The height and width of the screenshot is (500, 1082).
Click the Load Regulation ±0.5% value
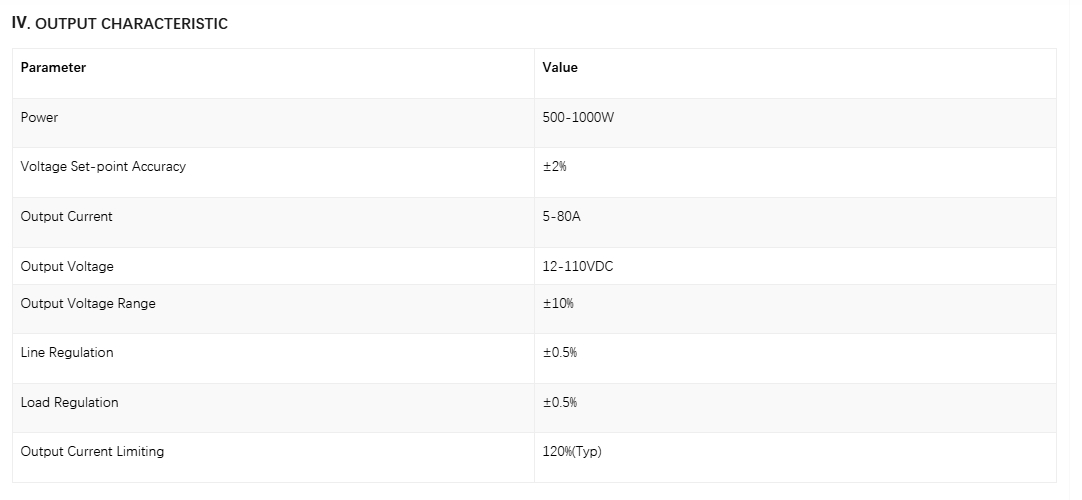click(x=560, y=402)
